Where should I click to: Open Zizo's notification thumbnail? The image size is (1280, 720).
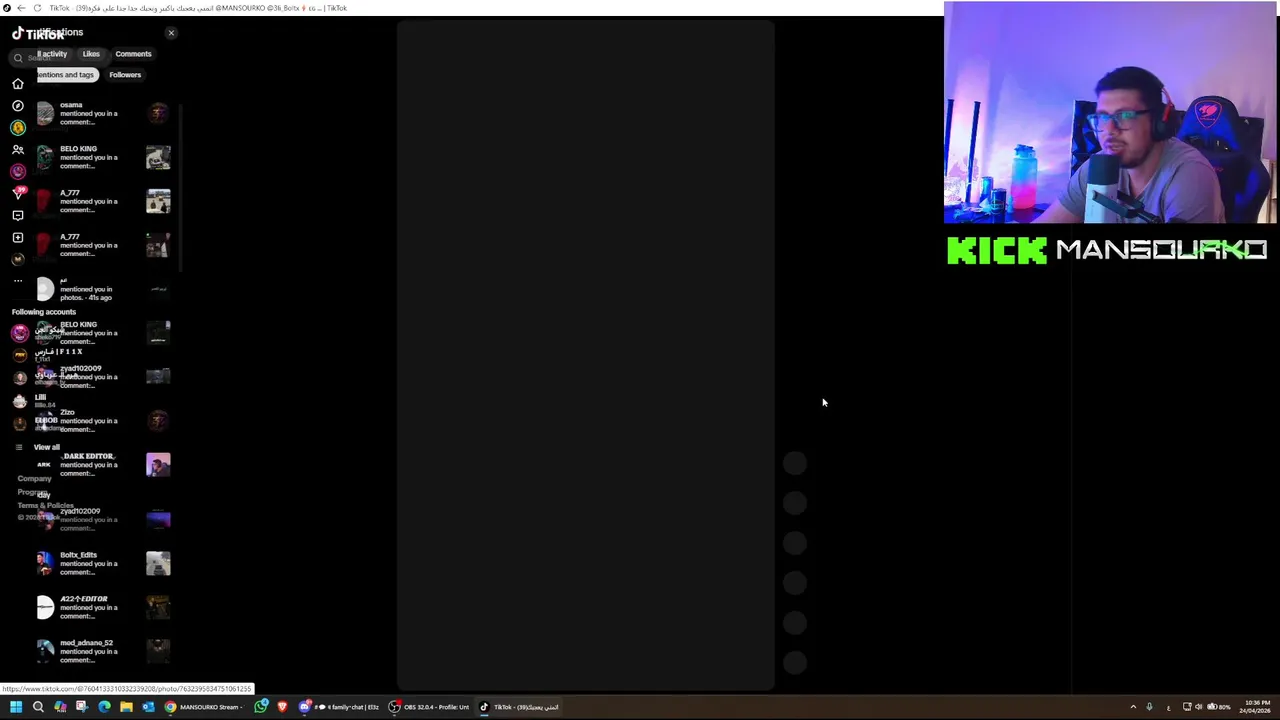coord(158,421)
